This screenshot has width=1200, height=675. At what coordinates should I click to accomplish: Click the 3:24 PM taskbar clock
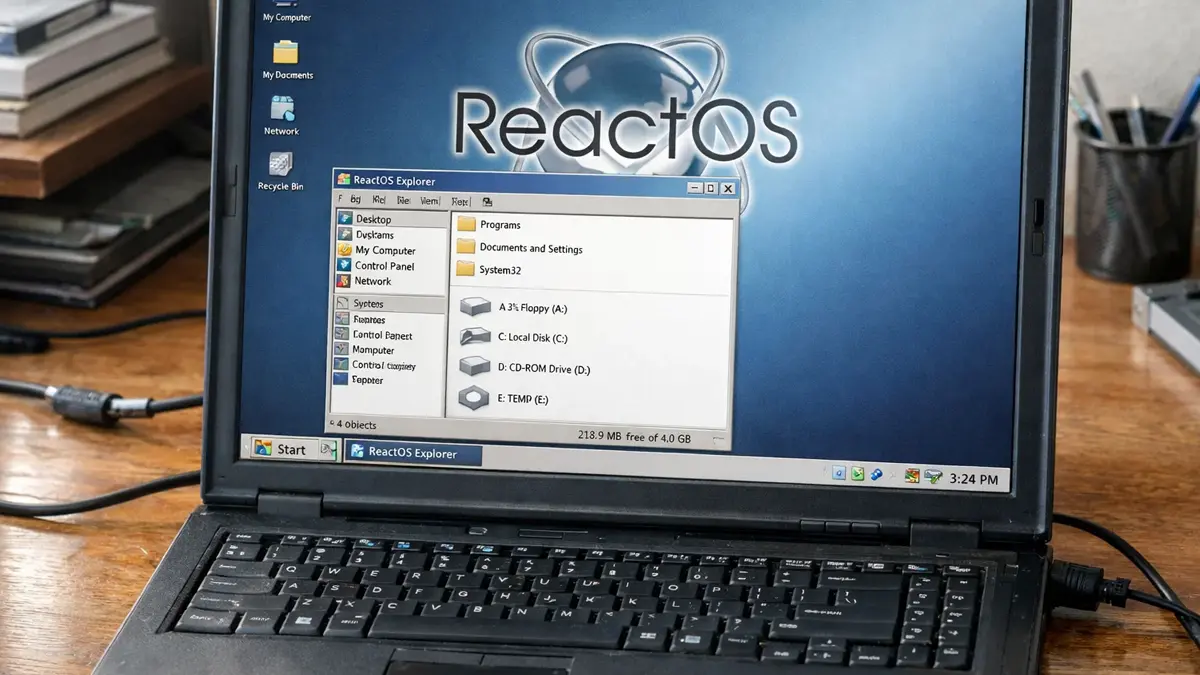click(x=974, y=480)
